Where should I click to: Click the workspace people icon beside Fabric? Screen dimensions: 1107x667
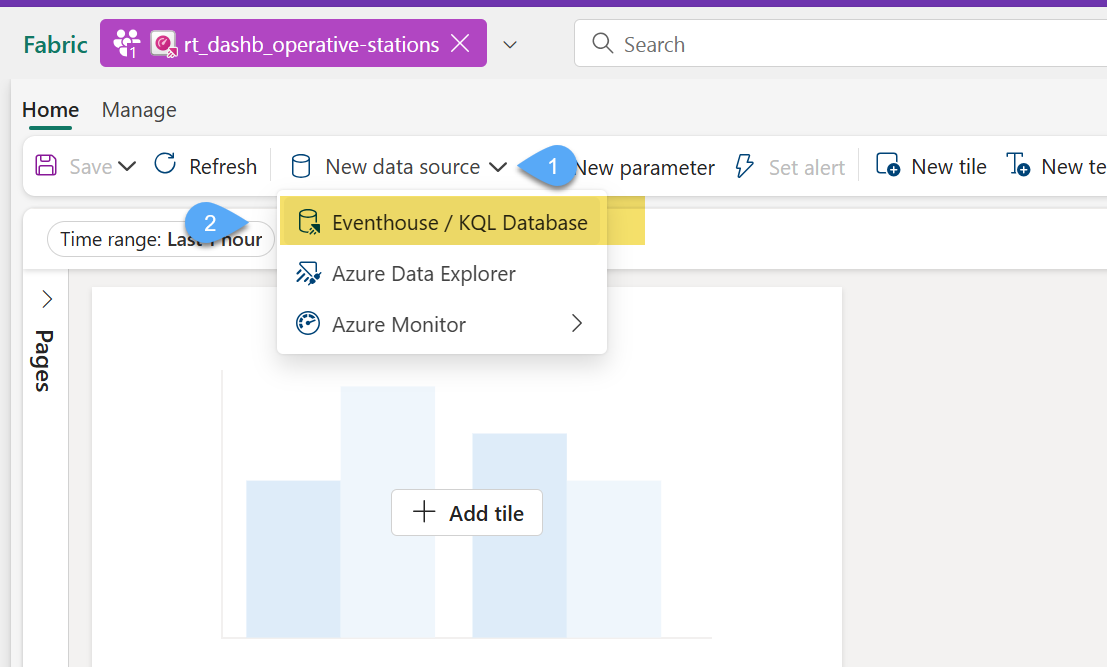pyautogui.click(x=126, y=44)
